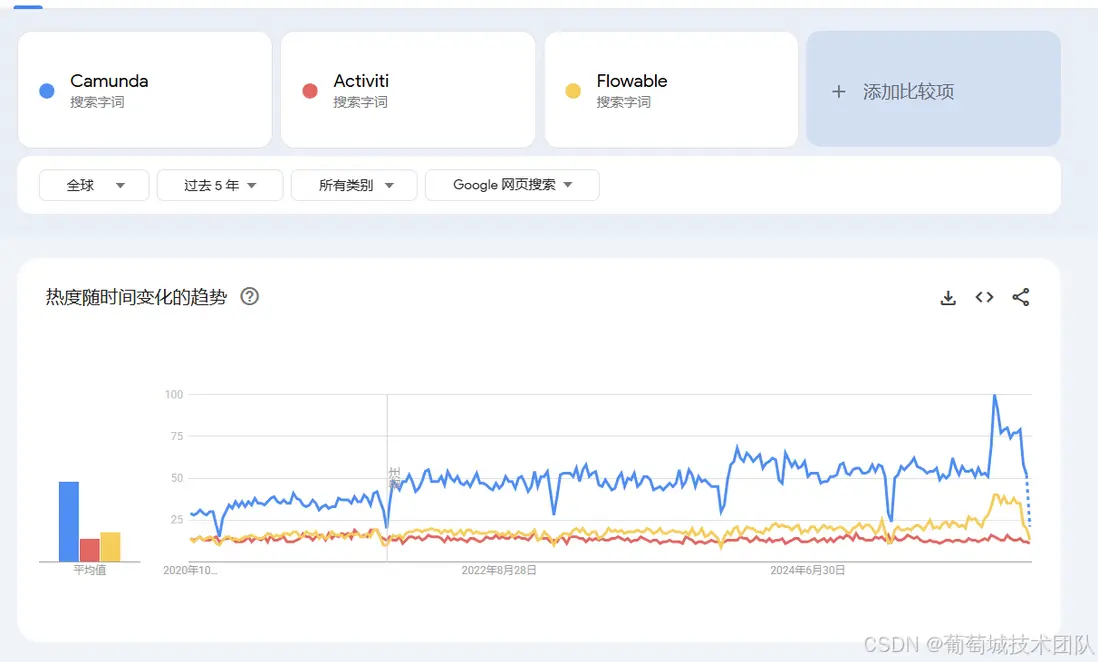
Task: Click the yellow Flowable color dot
Action: click(573, 91)
